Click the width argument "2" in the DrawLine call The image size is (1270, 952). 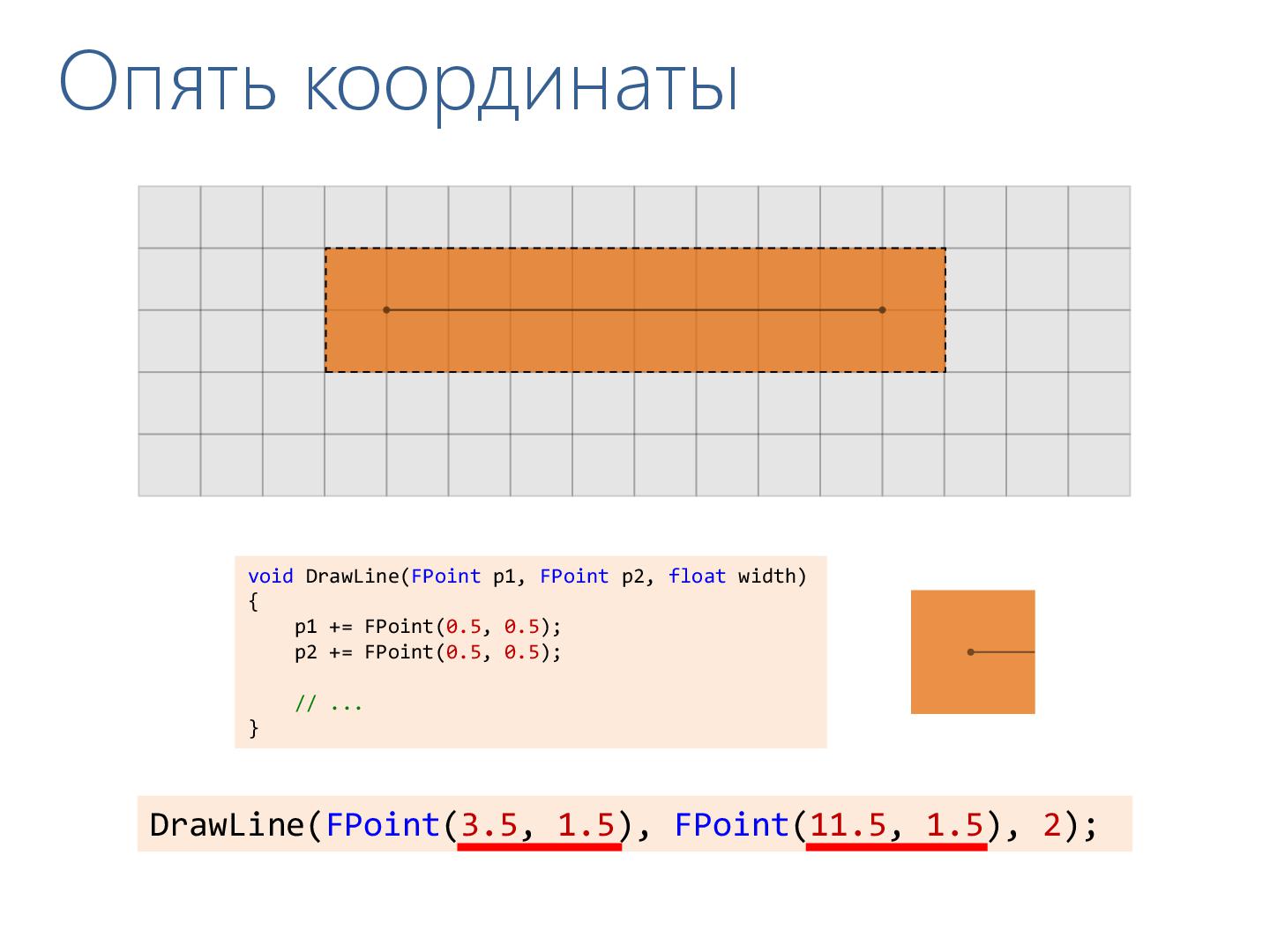point(1052,825)
